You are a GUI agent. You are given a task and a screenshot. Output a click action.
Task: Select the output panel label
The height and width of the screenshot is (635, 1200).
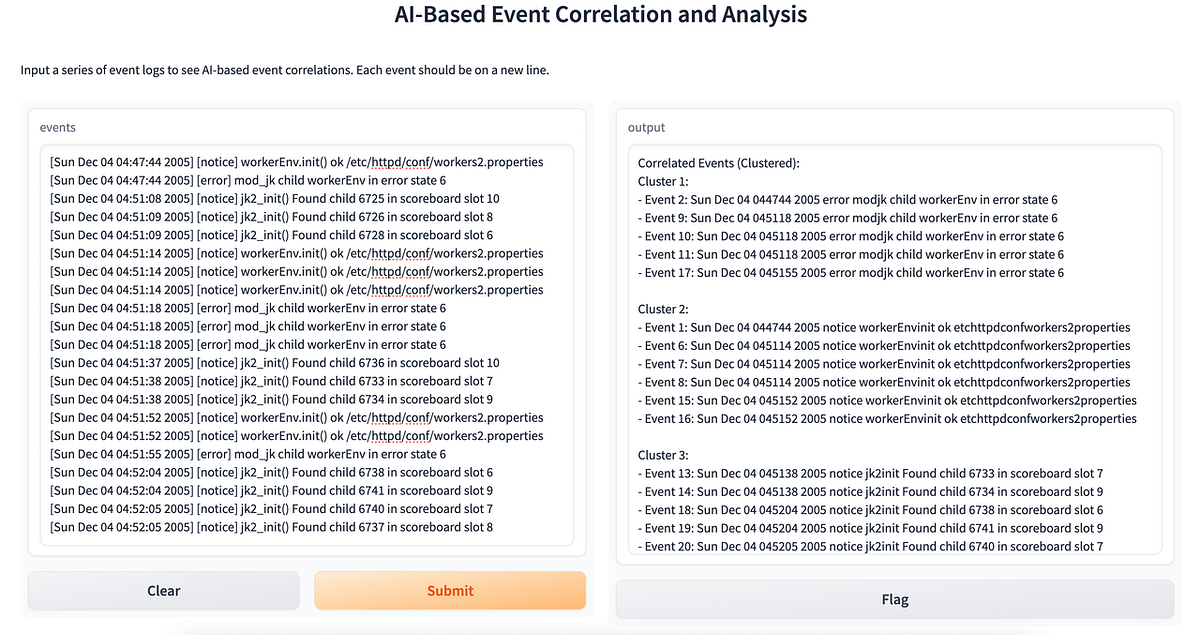(x=646, y=127)
